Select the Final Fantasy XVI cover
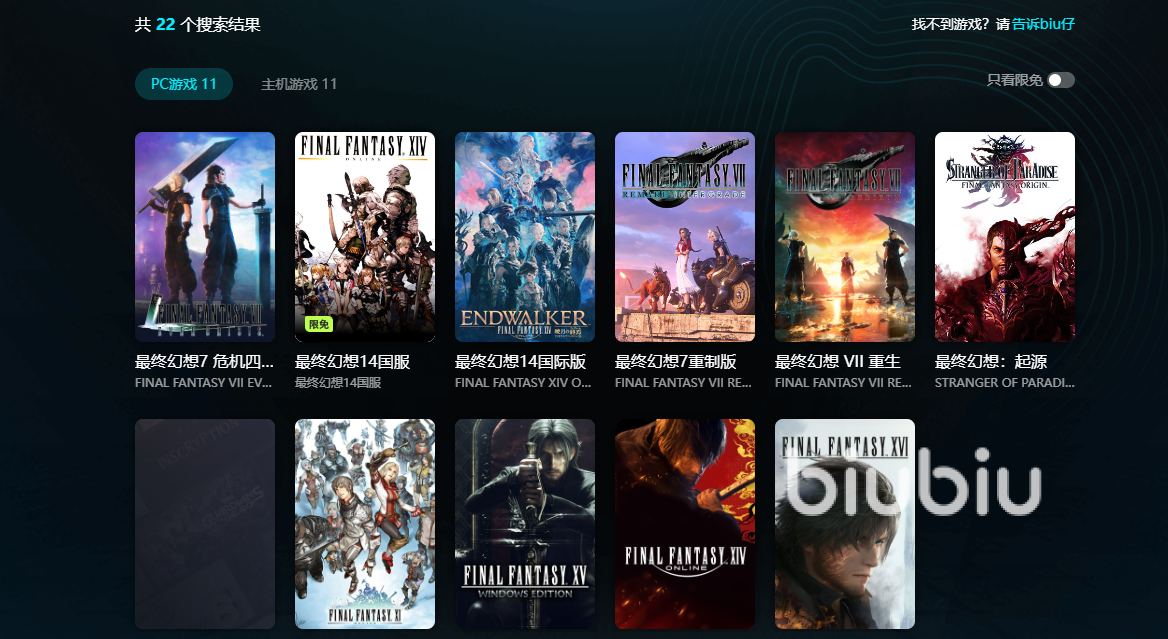 click(845, 524)
